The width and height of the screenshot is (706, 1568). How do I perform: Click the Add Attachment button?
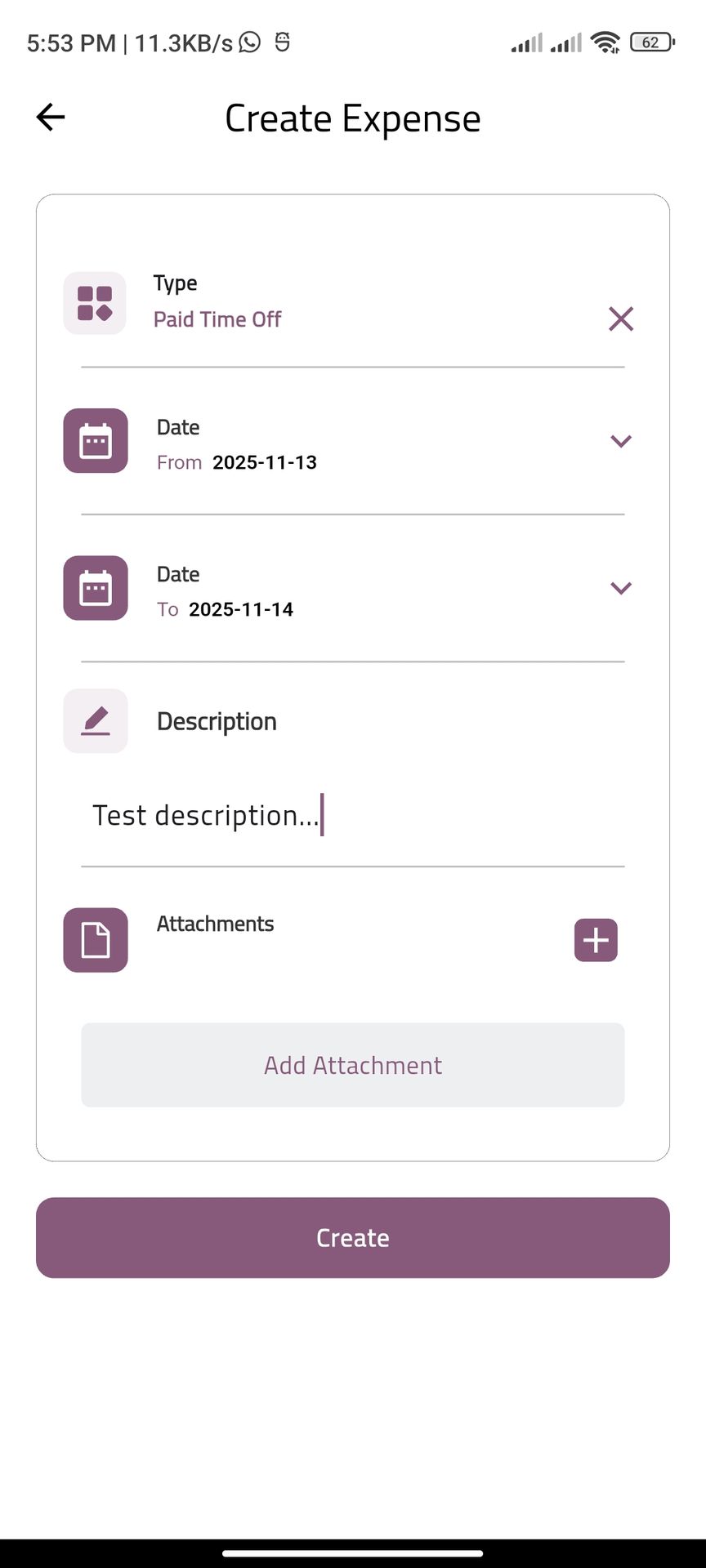(353, 1065)
